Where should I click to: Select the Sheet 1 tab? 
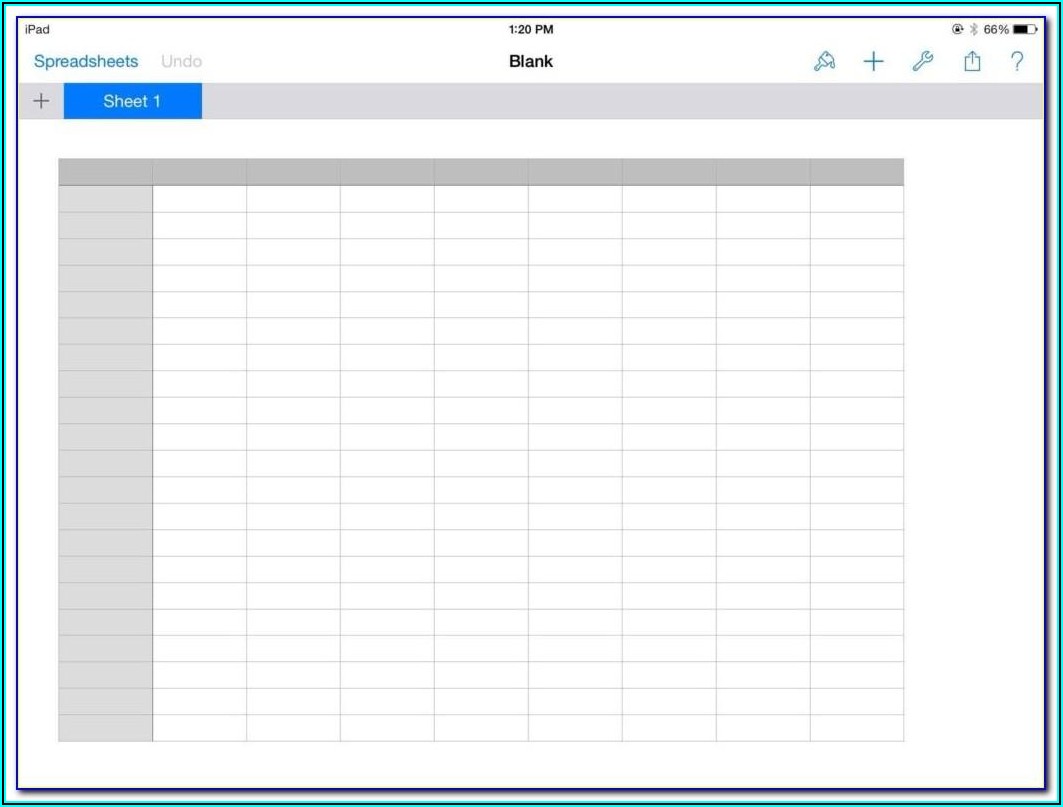click(133, 101)
